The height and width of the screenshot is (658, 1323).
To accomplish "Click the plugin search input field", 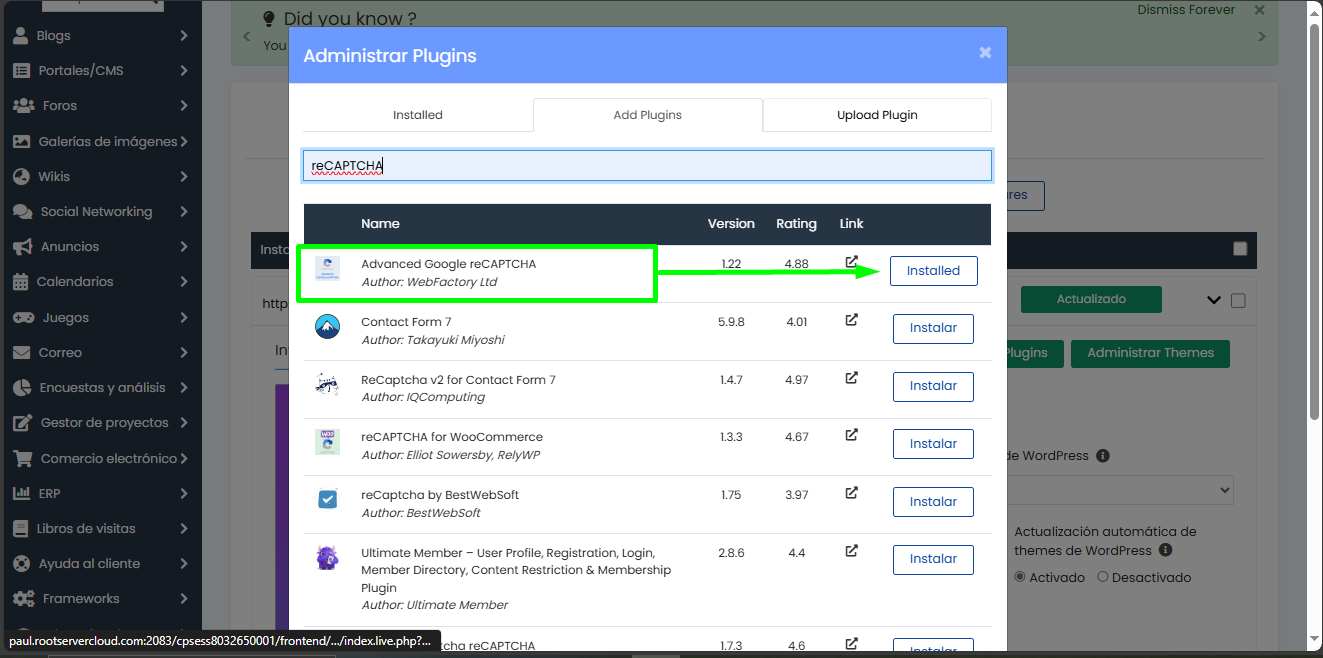I will pyautogui.click(x=646, y=164).
